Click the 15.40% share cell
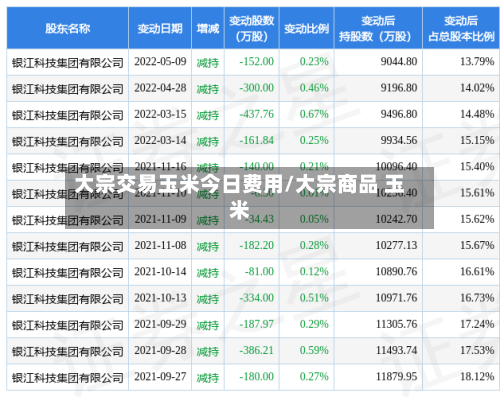Viewport: 500px width, 397px height. pyautogui.click(x=477, y=167)
